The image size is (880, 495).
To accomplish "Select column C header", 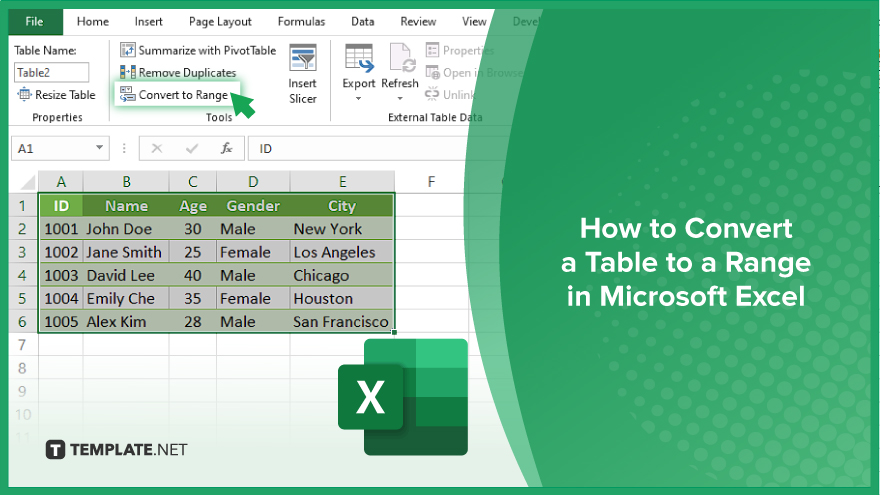I will (x=192, y=182).
